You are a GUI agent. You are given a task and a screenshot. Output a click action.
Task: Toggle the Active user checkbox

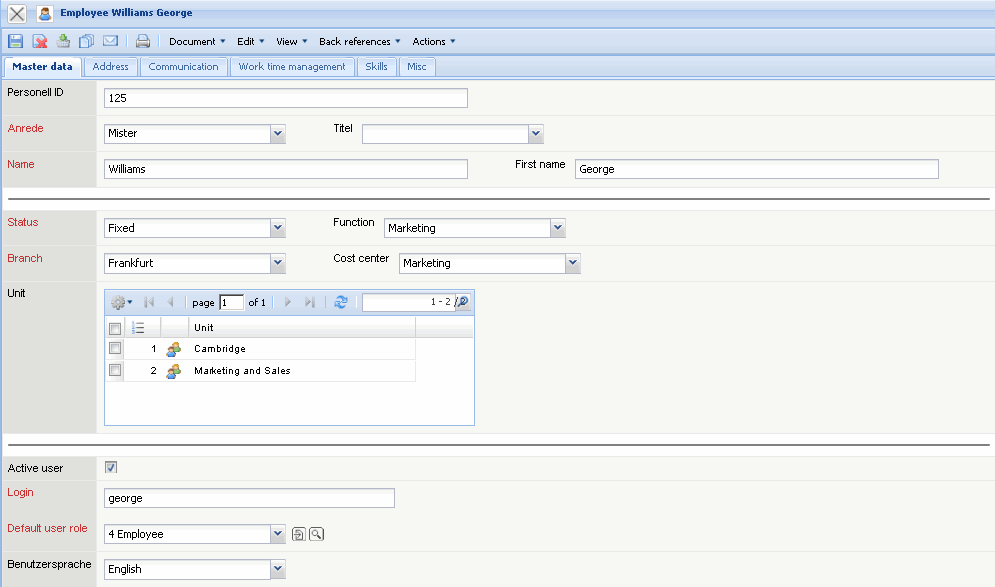(111, 467)
